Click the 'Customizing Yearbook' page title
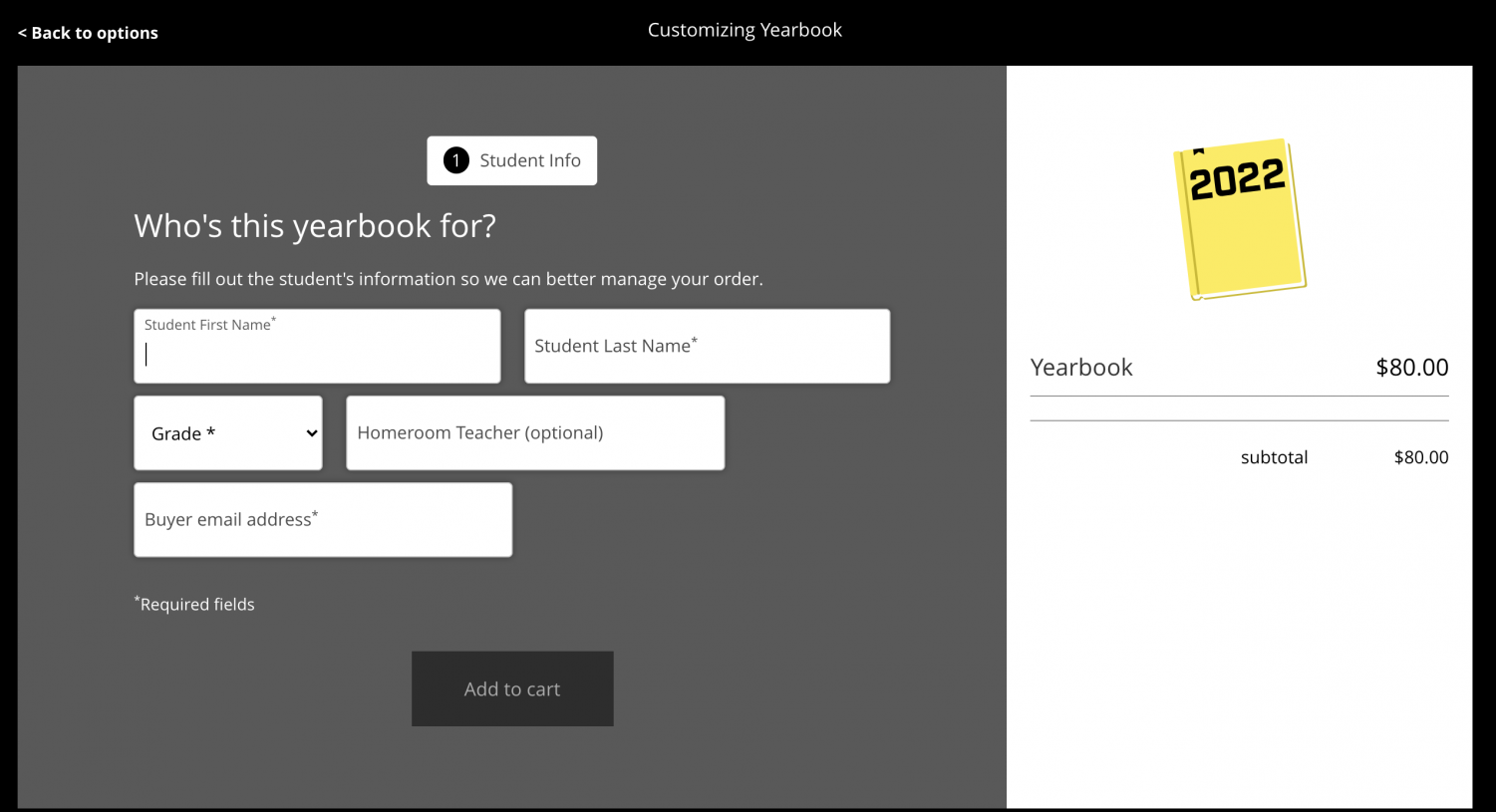The image size is (1496, 812). [745, 30]
